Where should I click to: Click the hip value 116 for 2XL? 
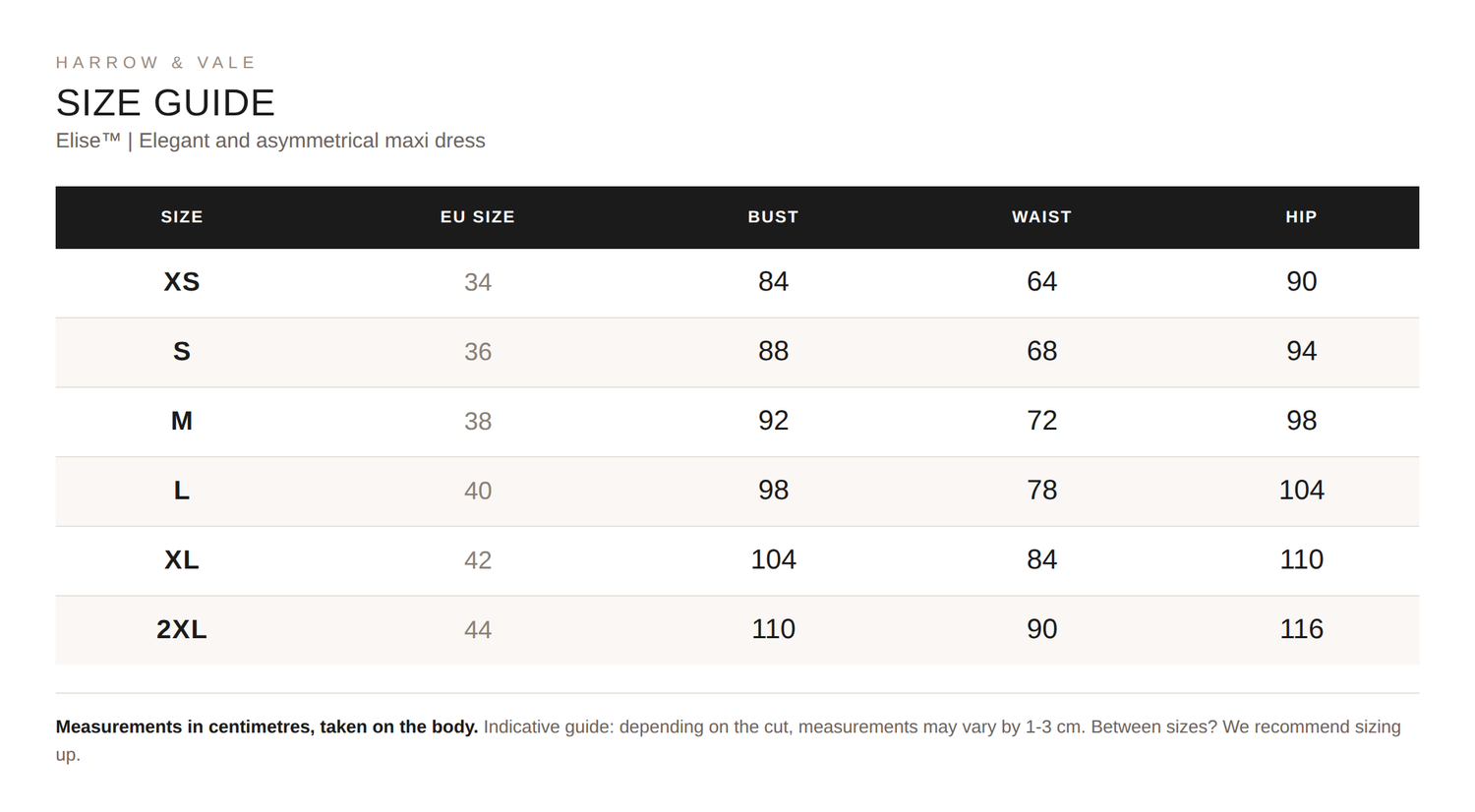pos(1301,629)
